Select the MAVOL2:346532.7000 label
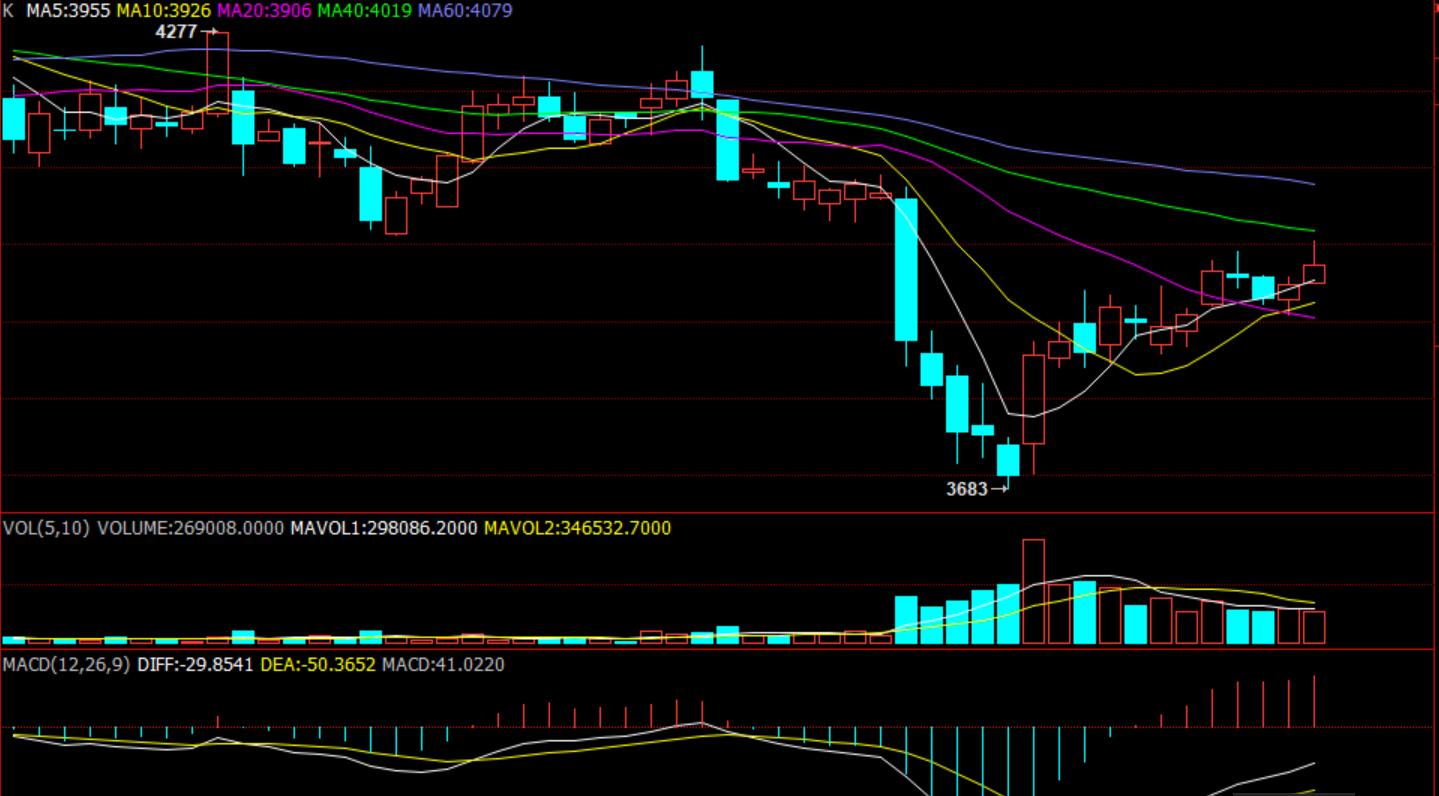1439x796 pixels. 578,527
